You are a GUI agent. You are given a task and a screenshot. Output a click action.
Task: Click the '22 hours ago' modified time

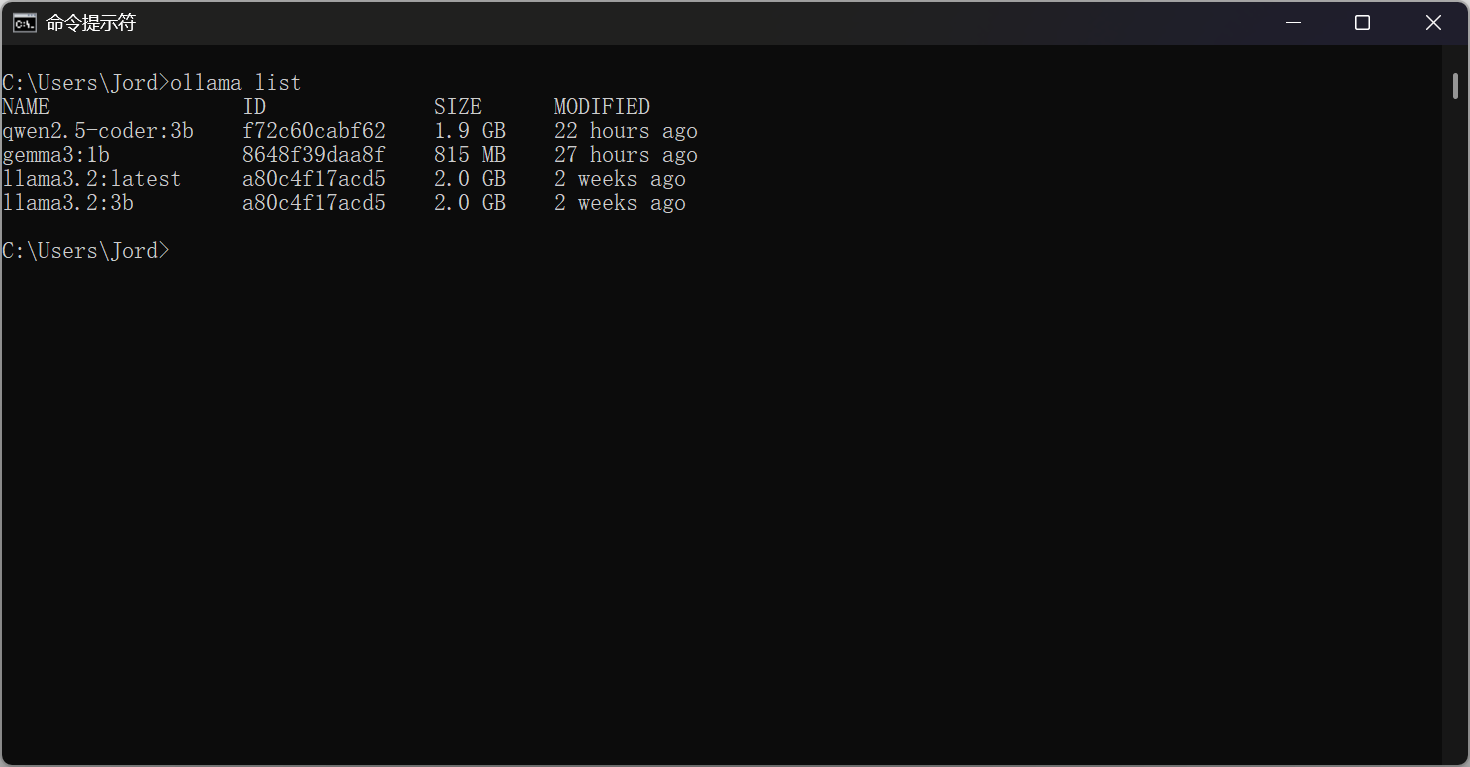click(x=626, y=131)
